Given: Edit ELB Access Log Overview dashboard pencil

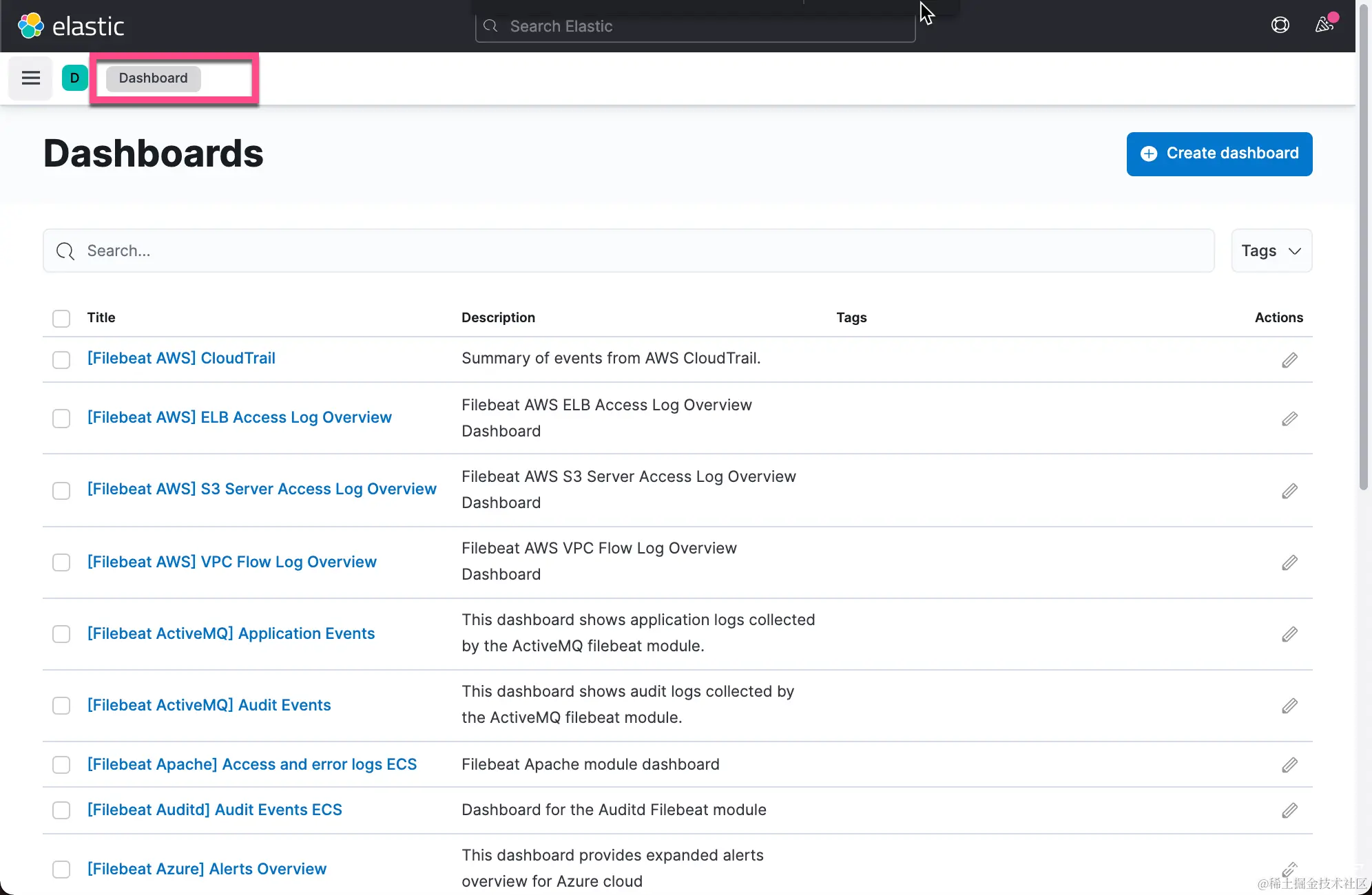Looking at the screenshot, I should click(1289, 419).
